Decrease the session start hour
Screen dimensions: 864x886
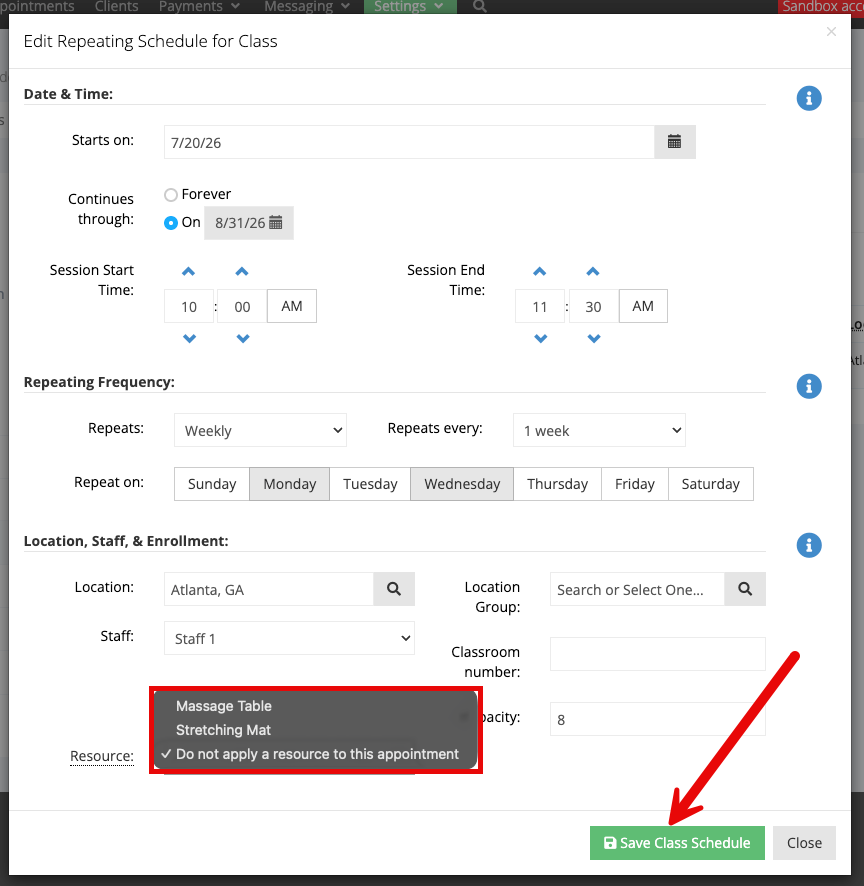point(189,338)
